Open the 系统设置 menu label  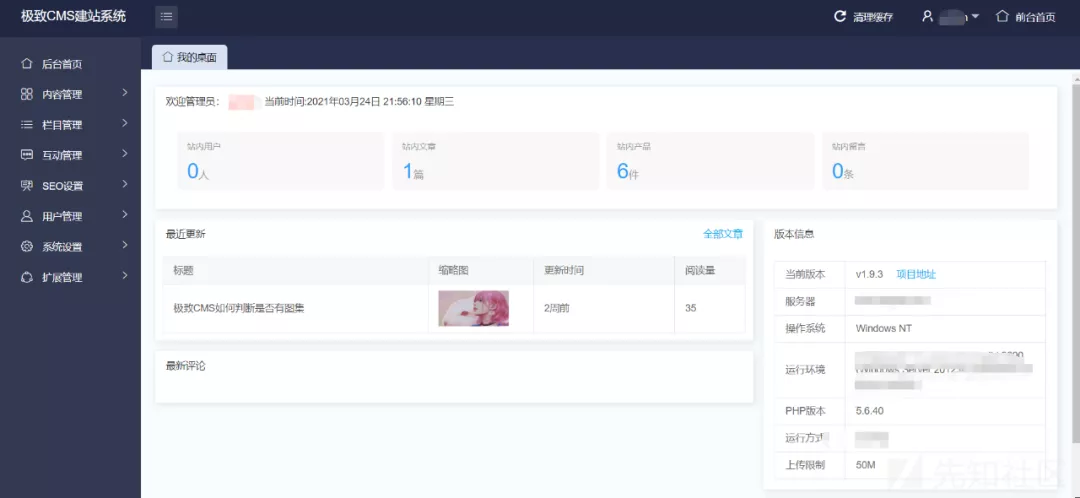(62, 247)
